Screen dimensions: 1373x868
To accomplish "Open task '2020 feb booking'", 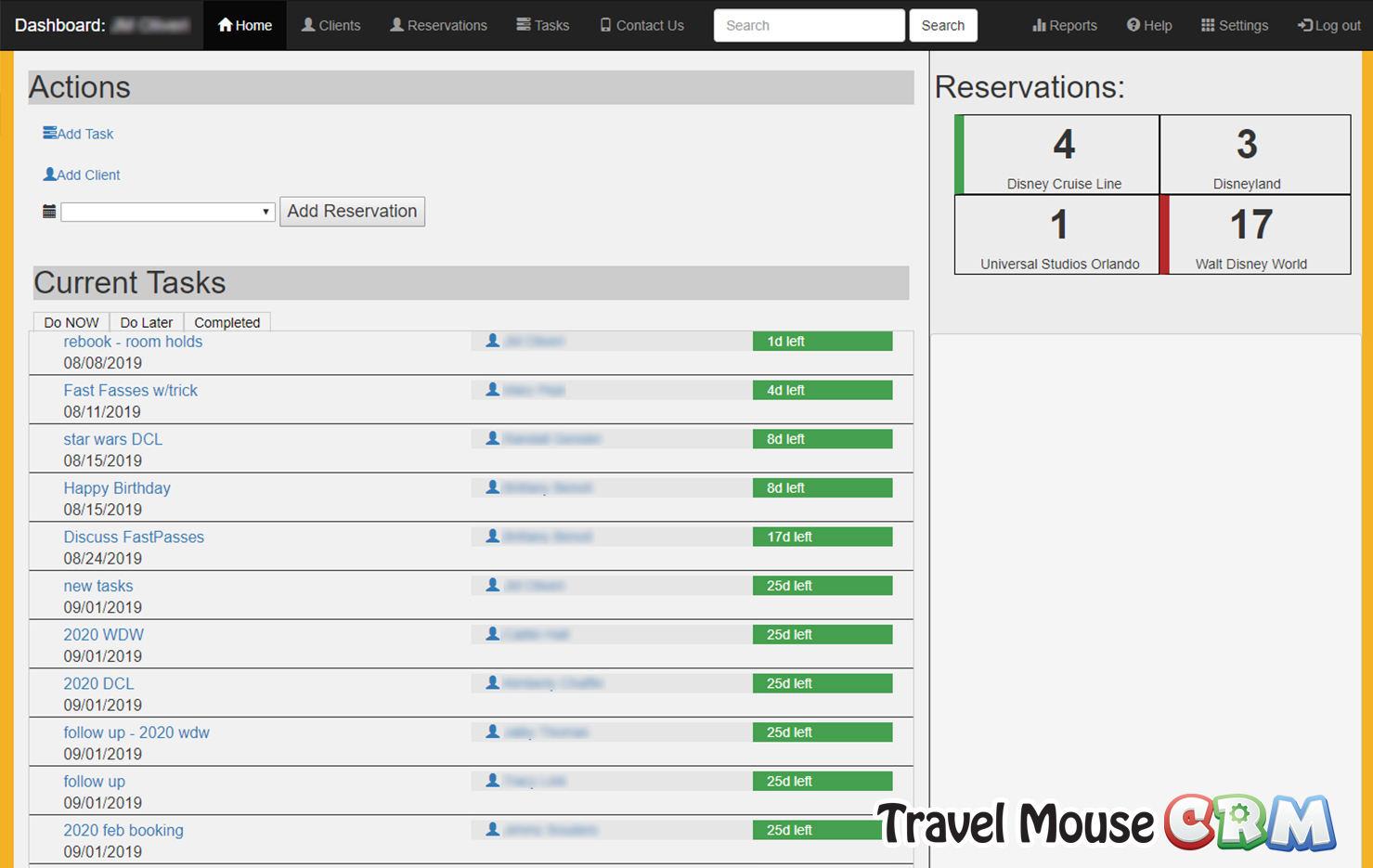I will point(123,831).
